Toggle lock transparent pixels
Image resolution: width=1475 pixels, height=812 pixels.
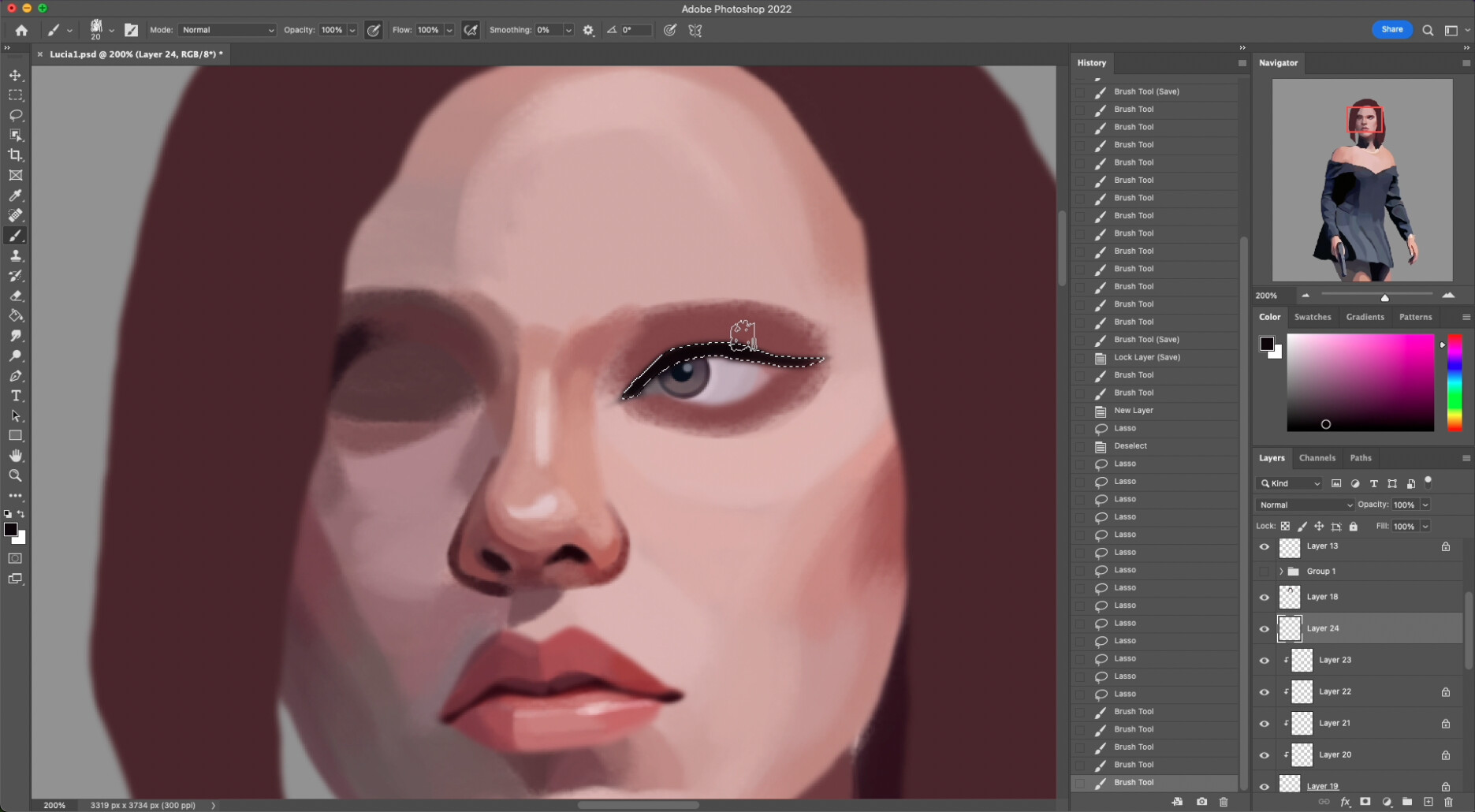(x=1285, y=527)
